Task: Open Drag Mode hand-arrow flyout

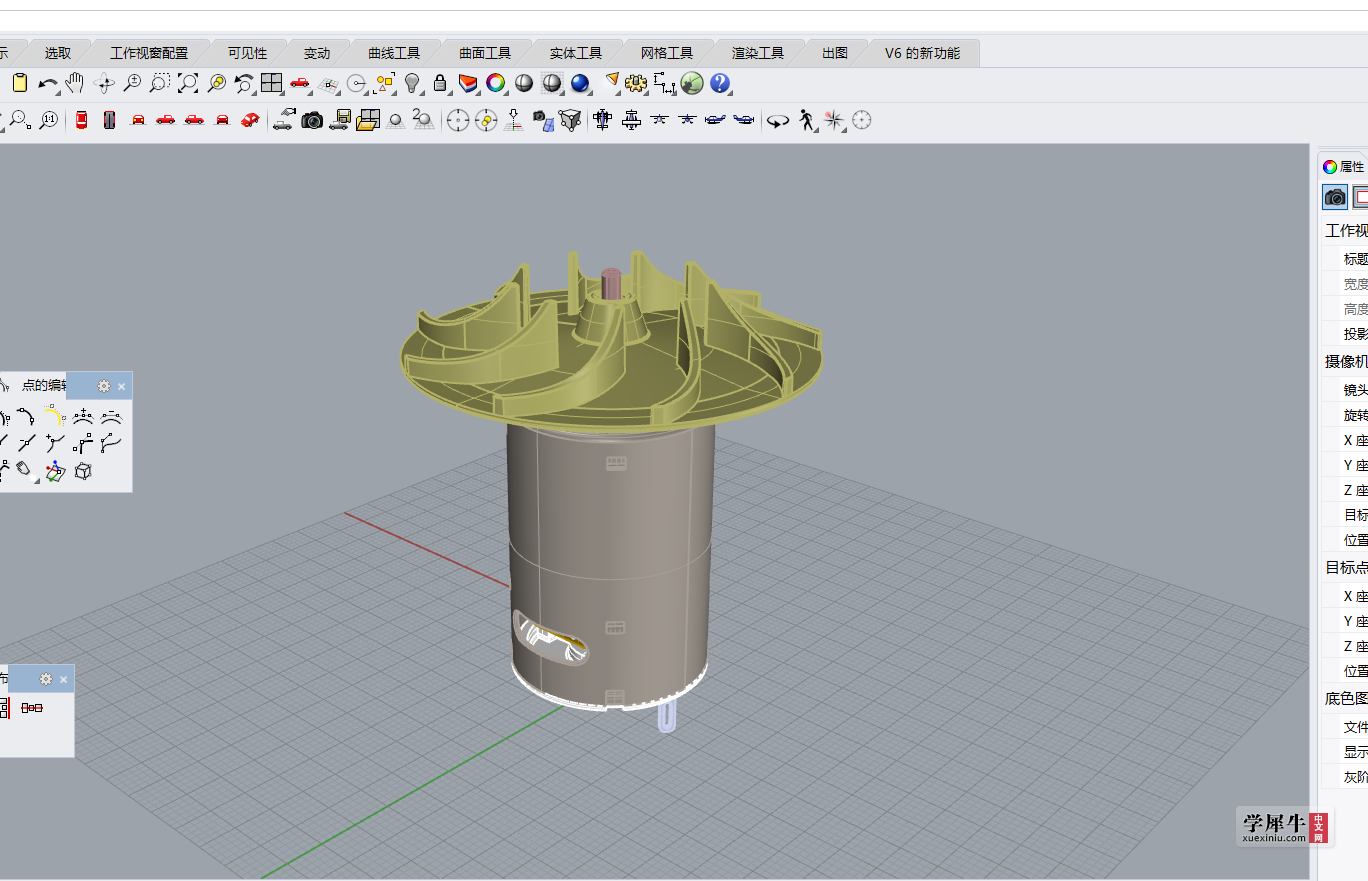Action: pos(27,470)
